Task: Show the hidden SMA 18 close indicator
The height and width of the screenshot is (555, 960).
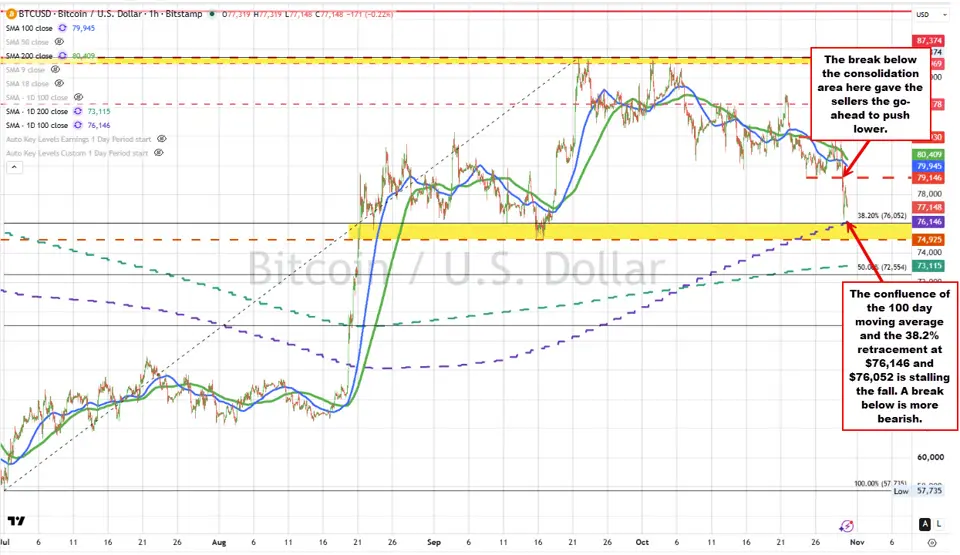Action: click(x=59, y=83)
